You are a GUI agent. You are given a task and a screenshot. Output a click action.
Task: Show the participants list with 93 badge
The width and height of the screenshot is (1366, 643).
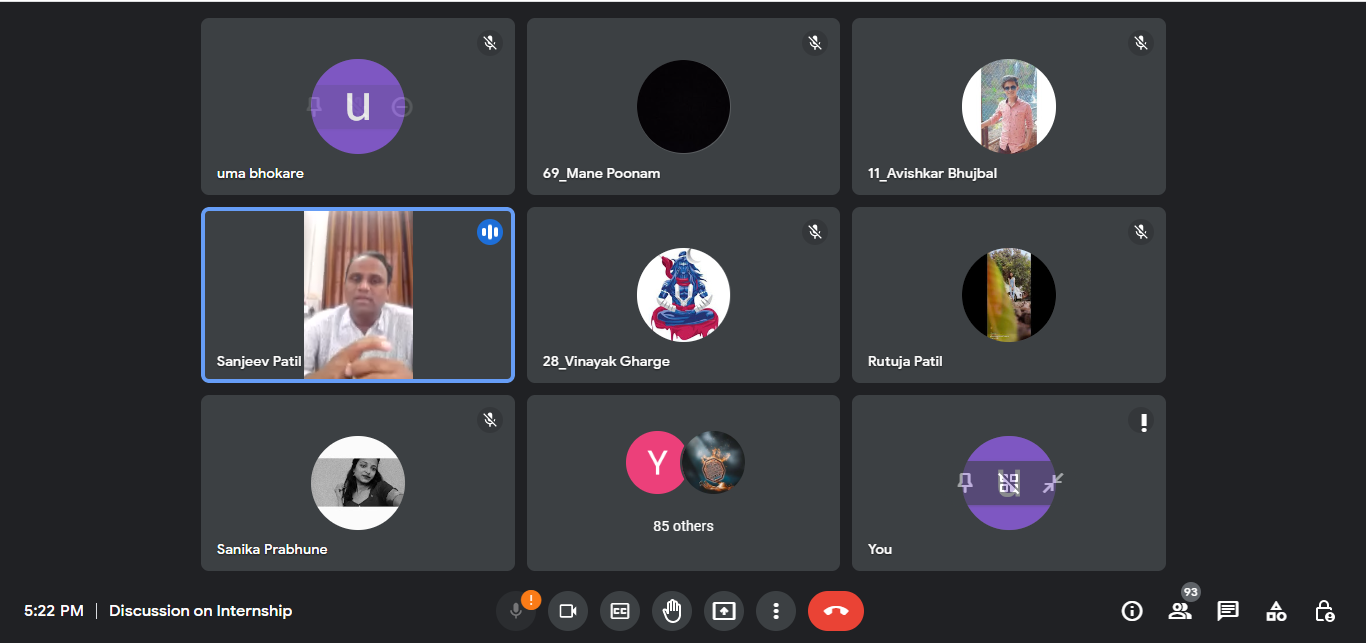coord(1180,611)
